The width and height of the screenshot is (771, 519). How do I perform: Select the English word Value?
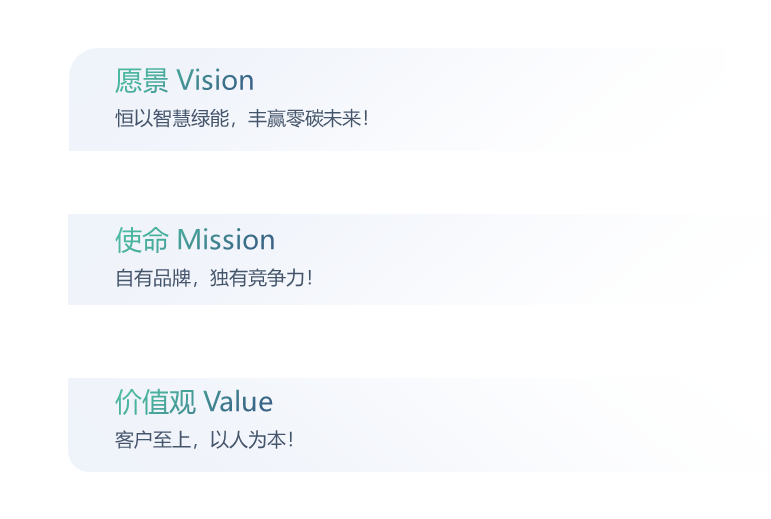pyautogui.click(x=238, y=402)
